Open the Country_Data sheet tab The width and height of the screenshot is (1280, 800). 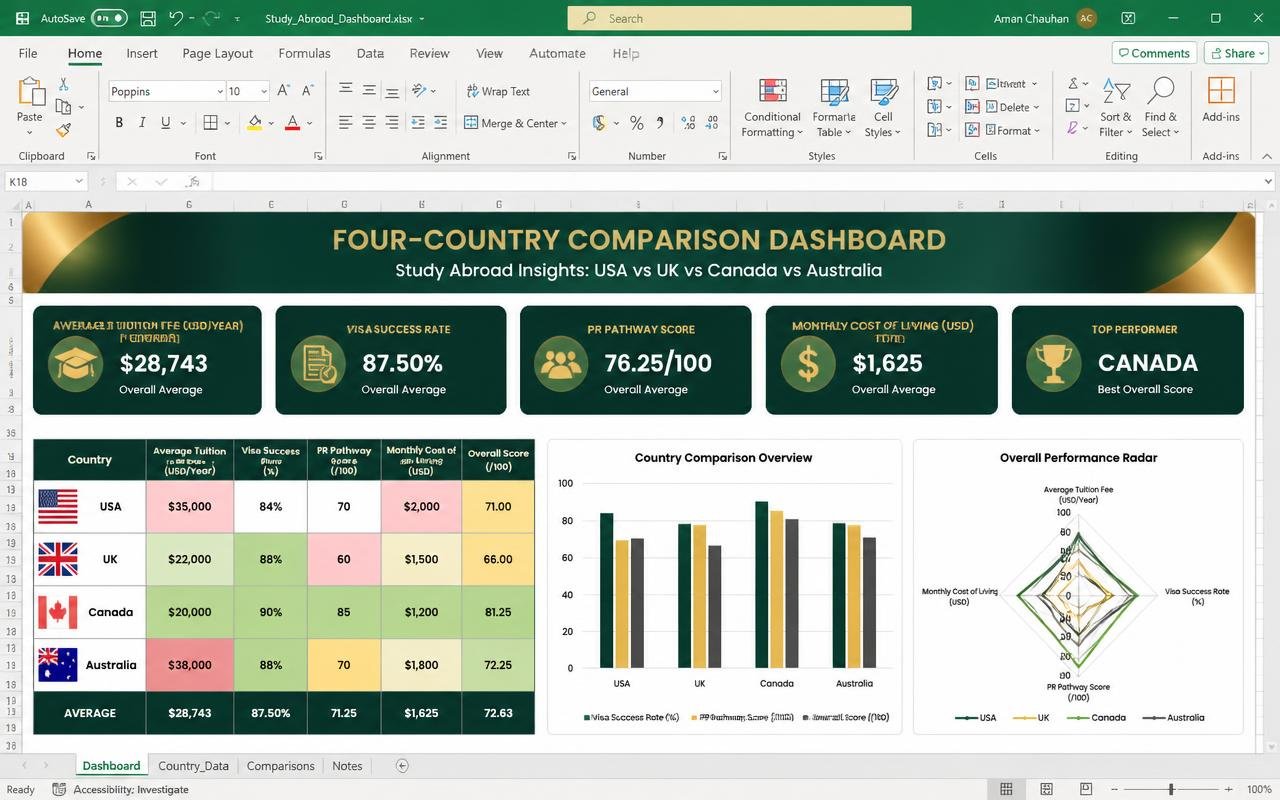pos(193,766)
